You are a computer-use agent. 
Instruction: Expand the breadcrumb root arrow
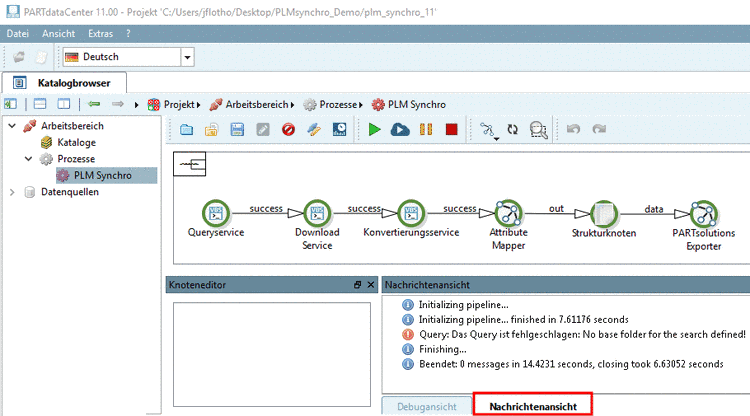click(136, 105)
